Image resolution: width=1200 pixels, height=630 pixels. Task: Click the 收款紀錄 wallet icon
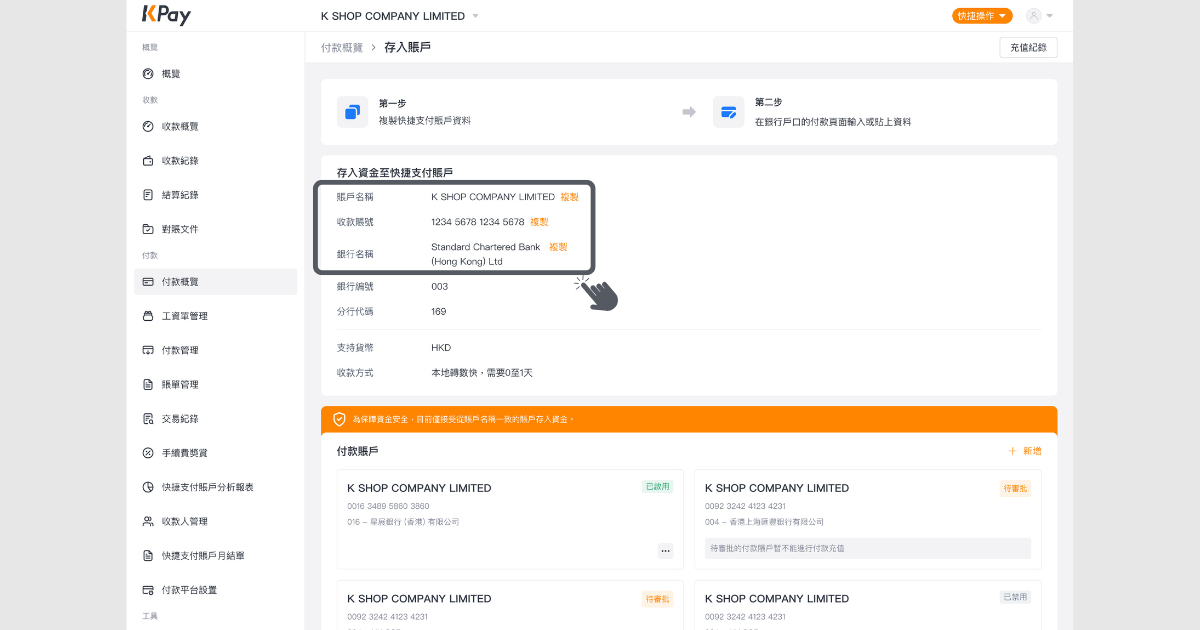coord(148,161)
